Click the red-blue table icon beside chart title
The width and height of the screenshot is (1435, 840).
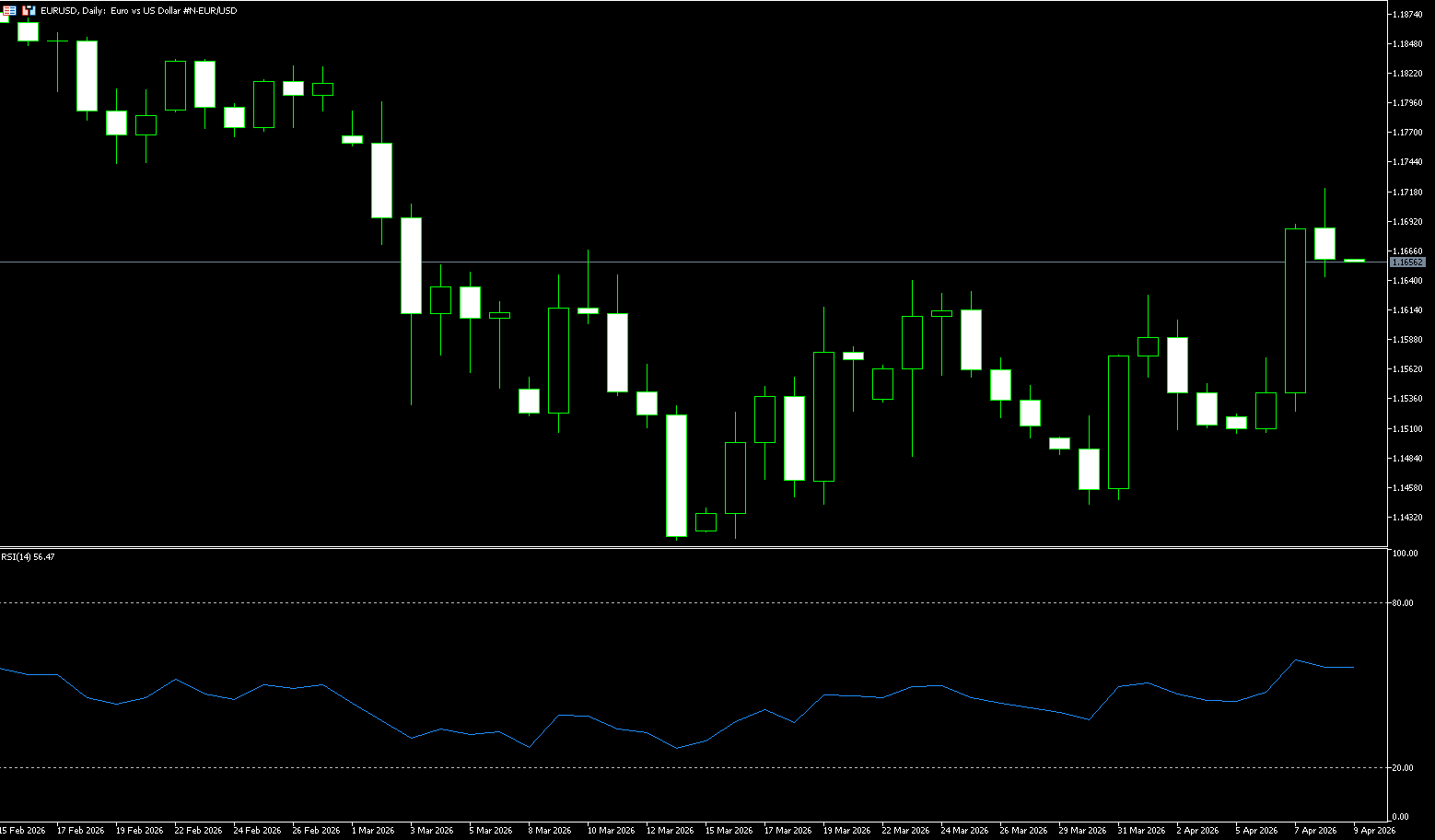(9, 10)
